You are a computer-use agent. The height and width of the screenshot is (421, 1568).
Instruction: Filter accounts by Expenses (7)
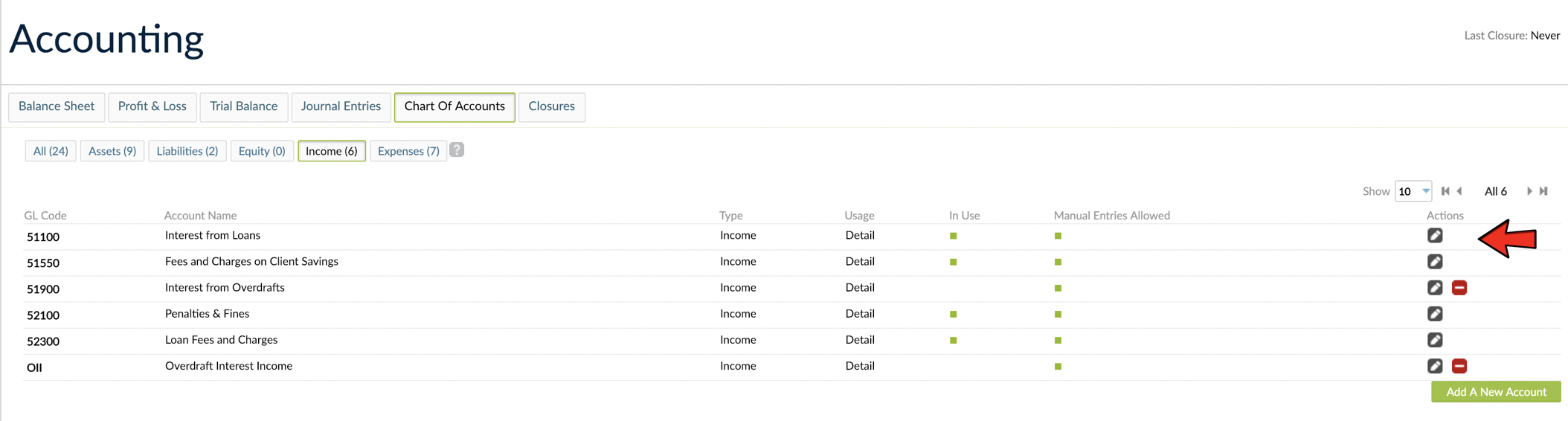[408, 151]
